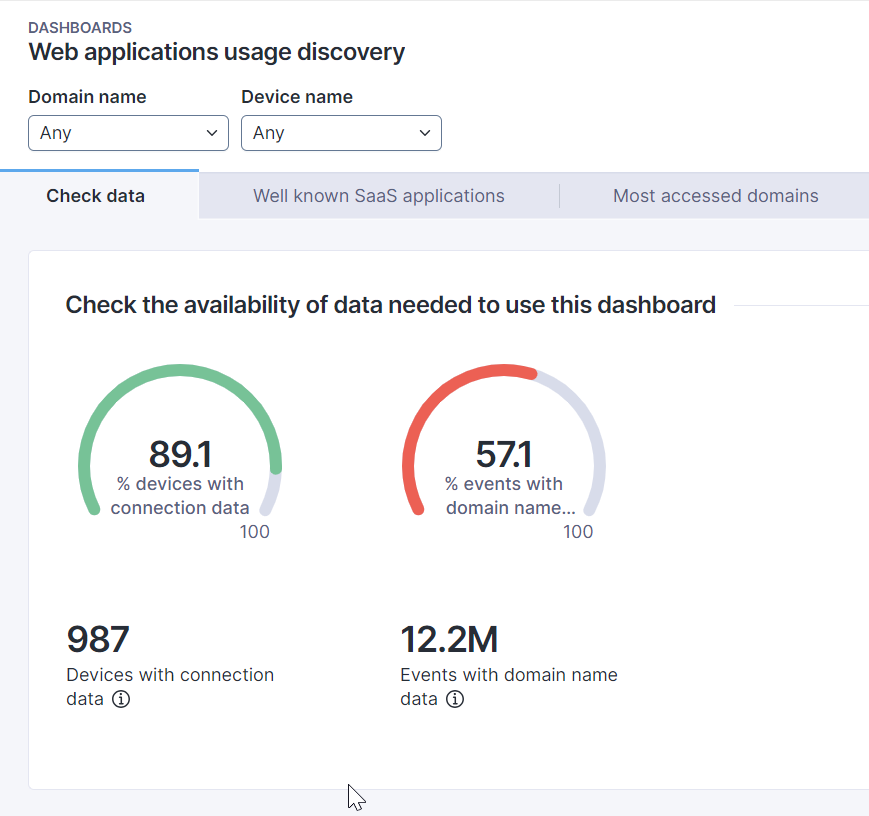Click the Web applications usage discovery title
This screenshot has height=816, width=869.
[217, 52]
